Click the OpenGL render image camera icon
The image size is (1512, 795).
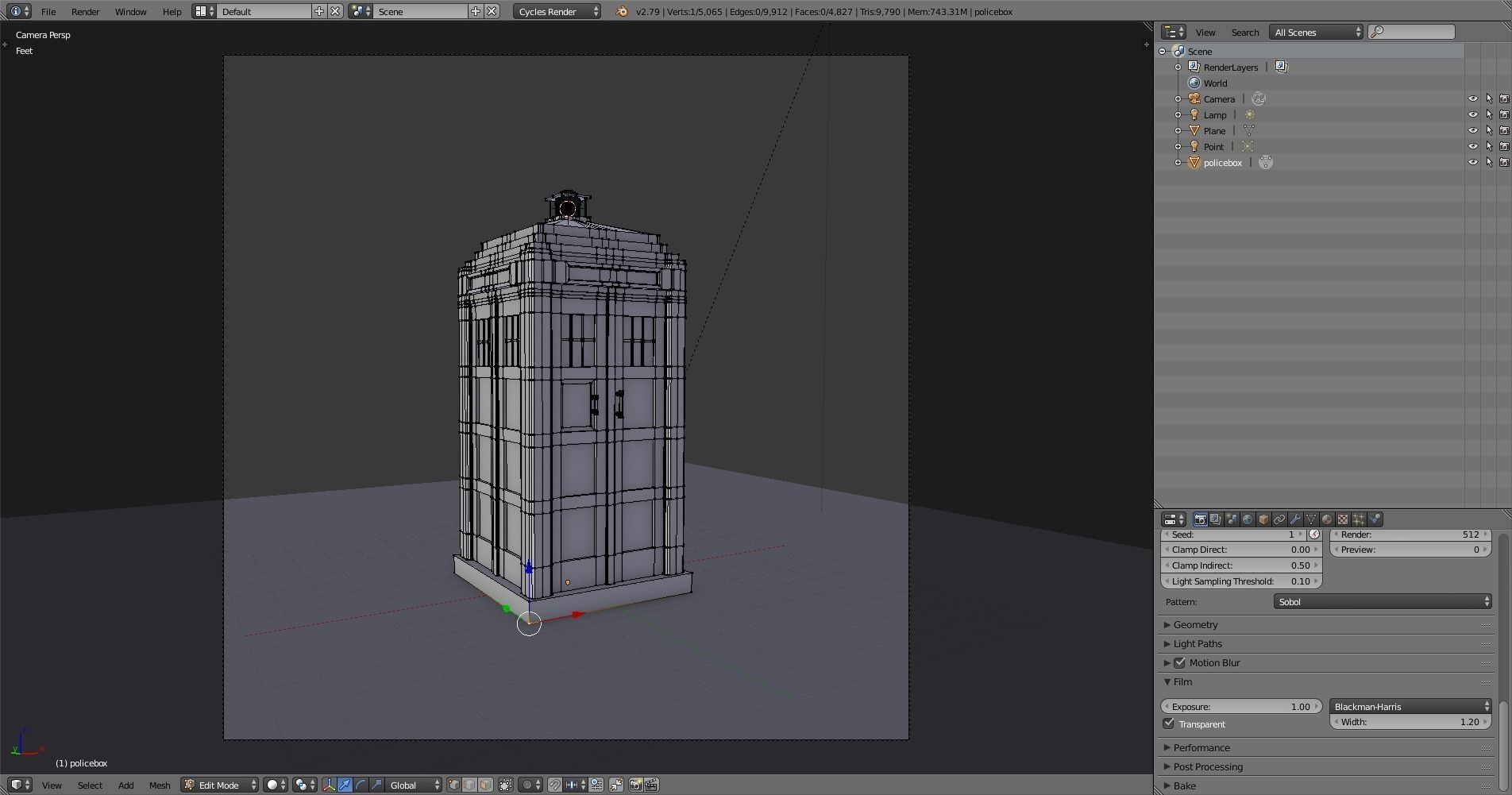tap(635, 785)
